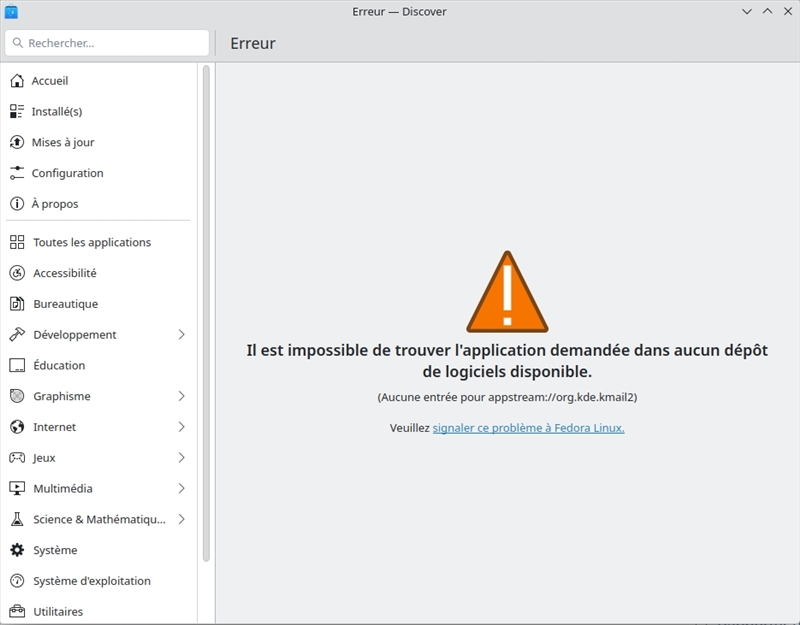Viewport: 800px width, 625px height.
Task: Expand the Internet category chevron
Action: (182, 427)
